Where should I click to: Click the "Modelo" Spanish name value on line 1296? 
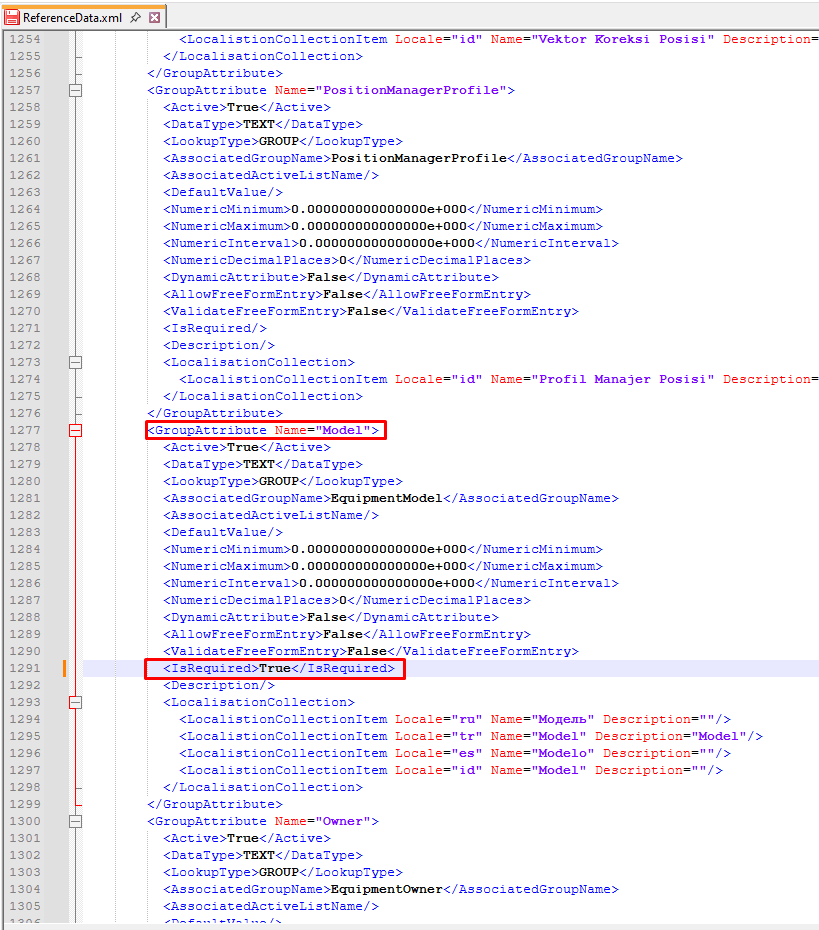point(562,753)
